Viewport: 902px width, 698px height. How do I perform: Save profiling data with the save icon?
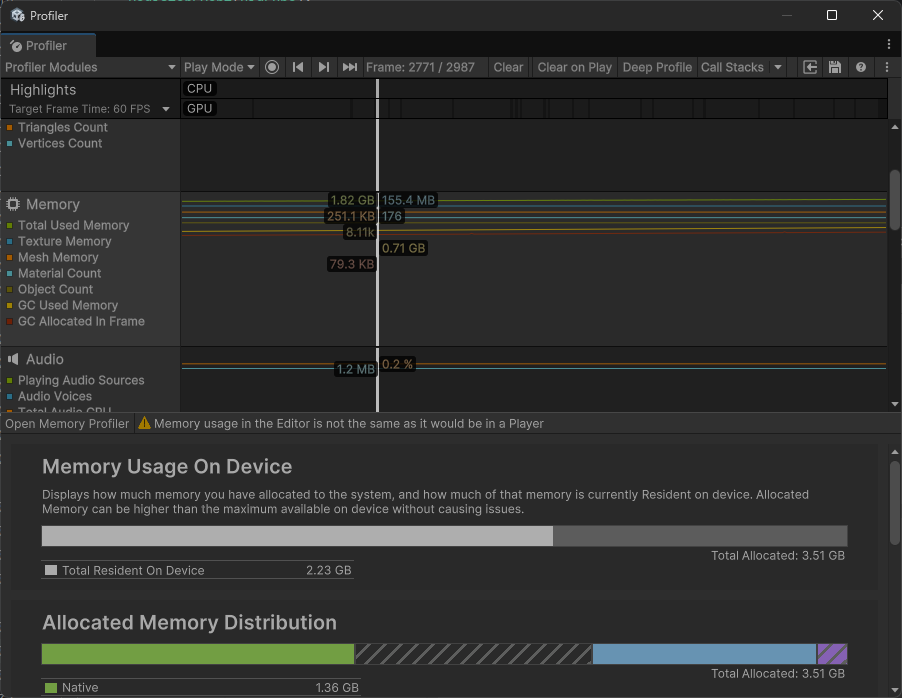(x=834, y=67)
